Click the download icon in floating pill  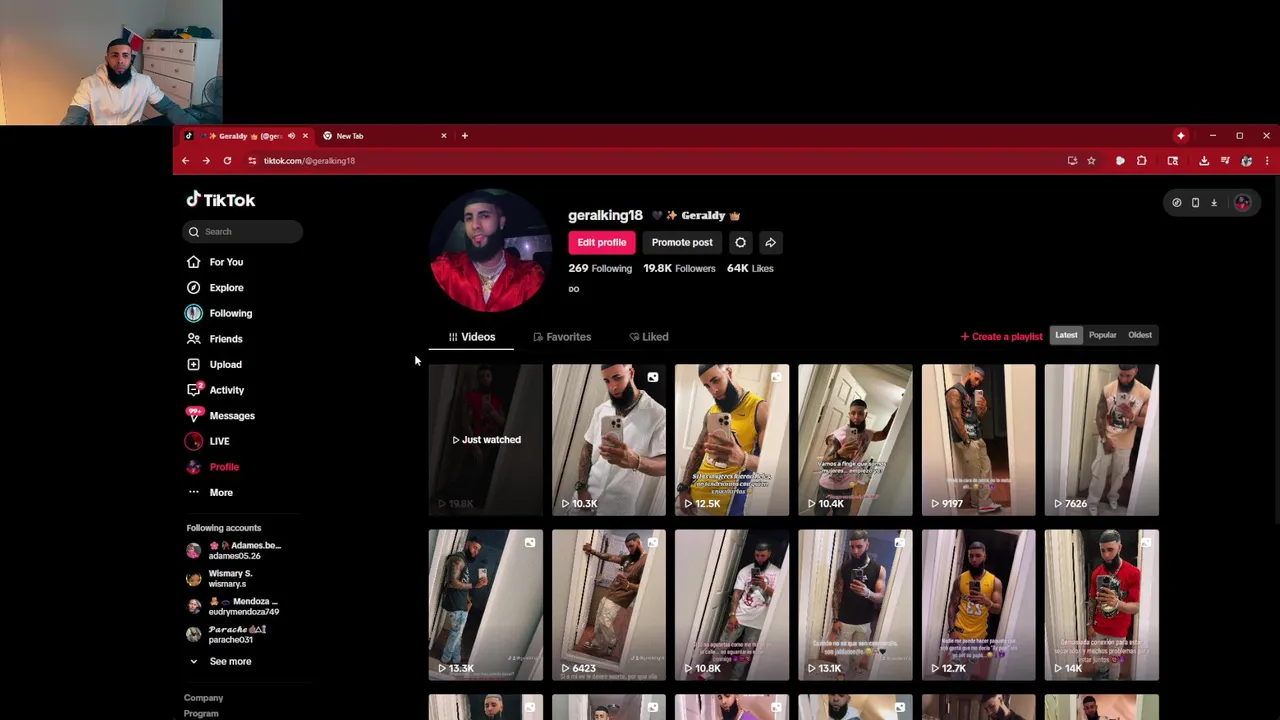coord(1214,203)
